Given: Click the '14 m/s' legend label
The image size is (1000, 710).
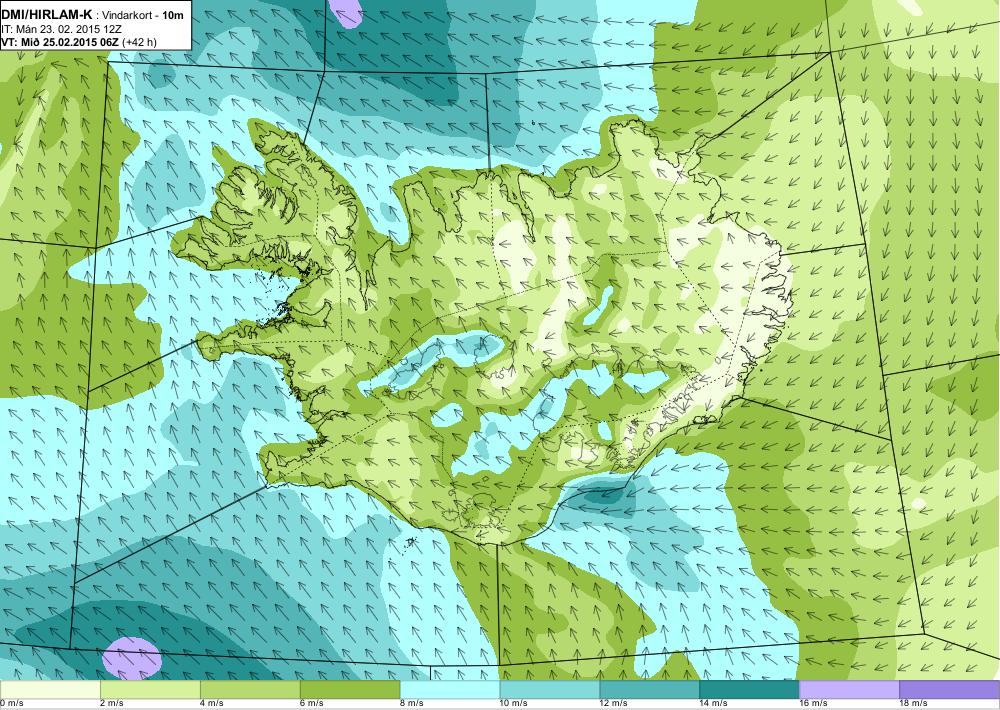Looking at the screenshot, I should point(714,704).
